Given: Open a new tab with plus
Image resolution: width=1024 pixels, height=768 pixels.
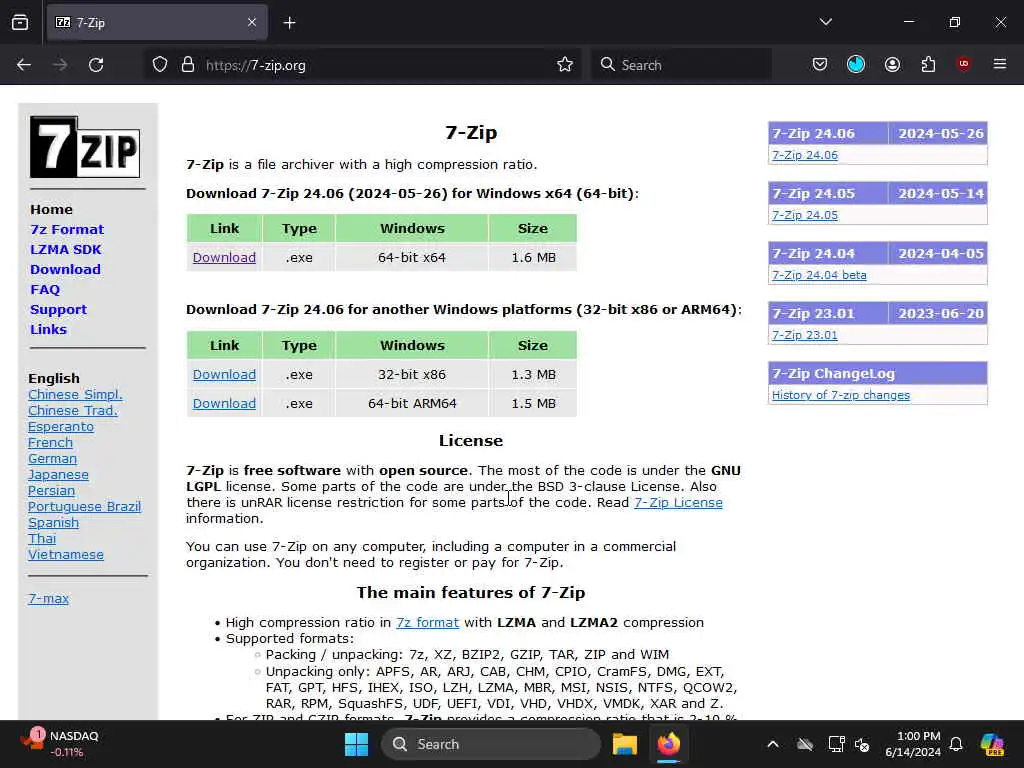Looking at the screenshot, I should click(289, 23).
